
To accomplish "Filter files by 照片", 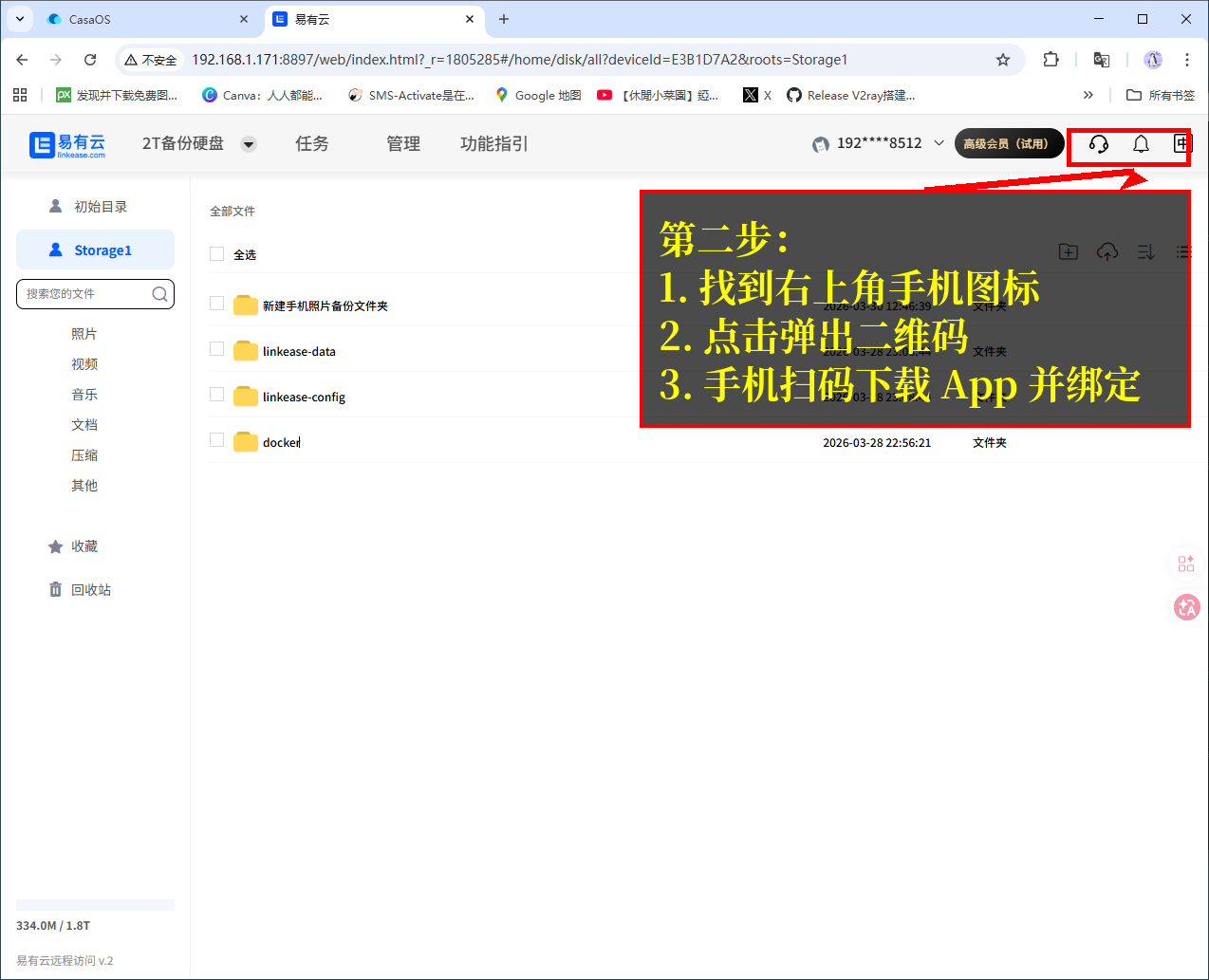I will click(x=84, y=334).
